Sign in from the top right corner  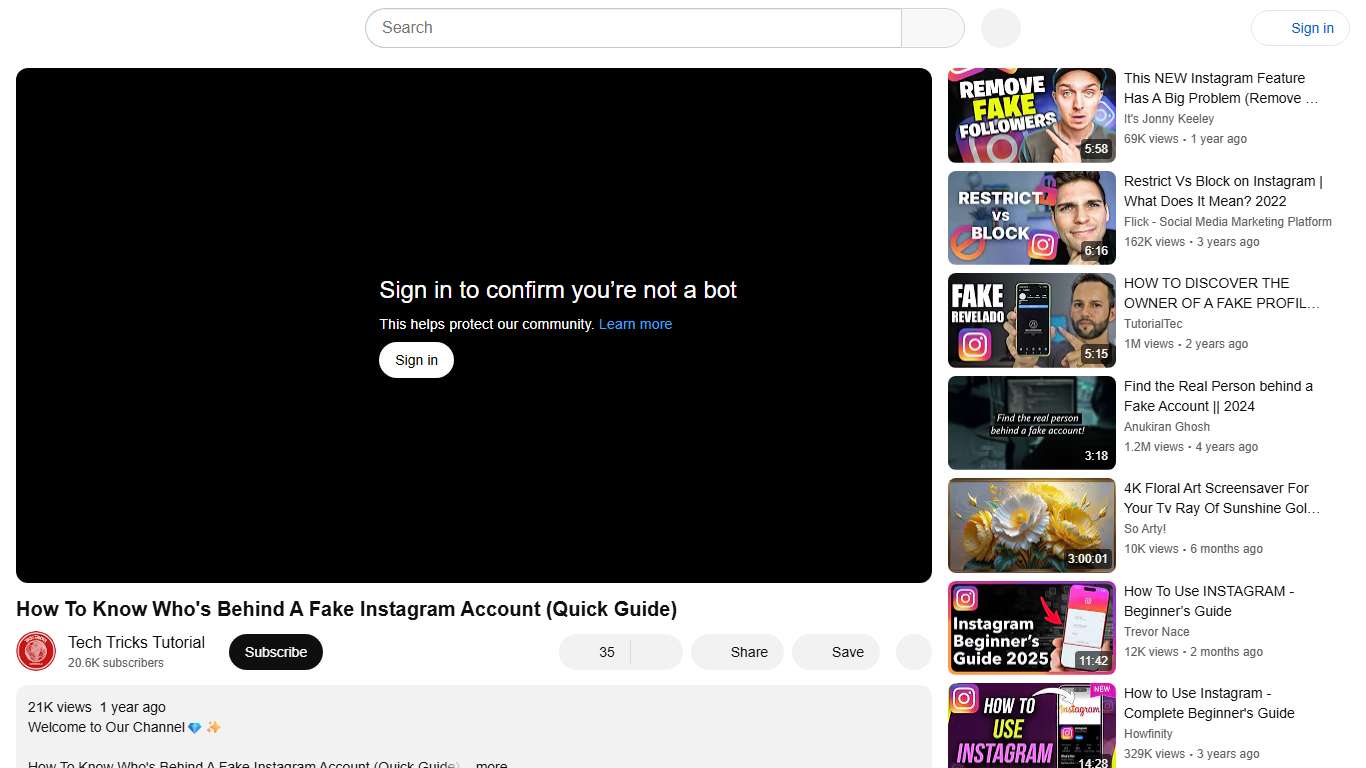(1311, 28)
